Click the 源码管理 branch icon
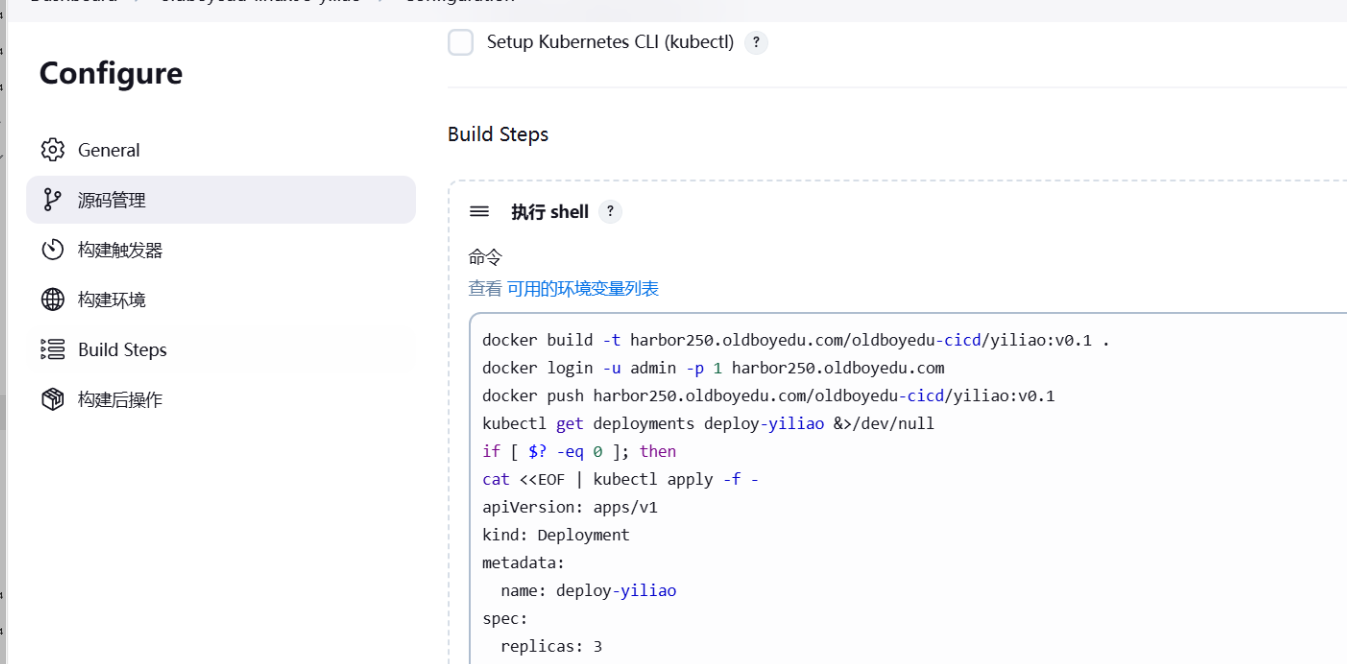This screenshot has width=1347, height=664. pos(52,200)
